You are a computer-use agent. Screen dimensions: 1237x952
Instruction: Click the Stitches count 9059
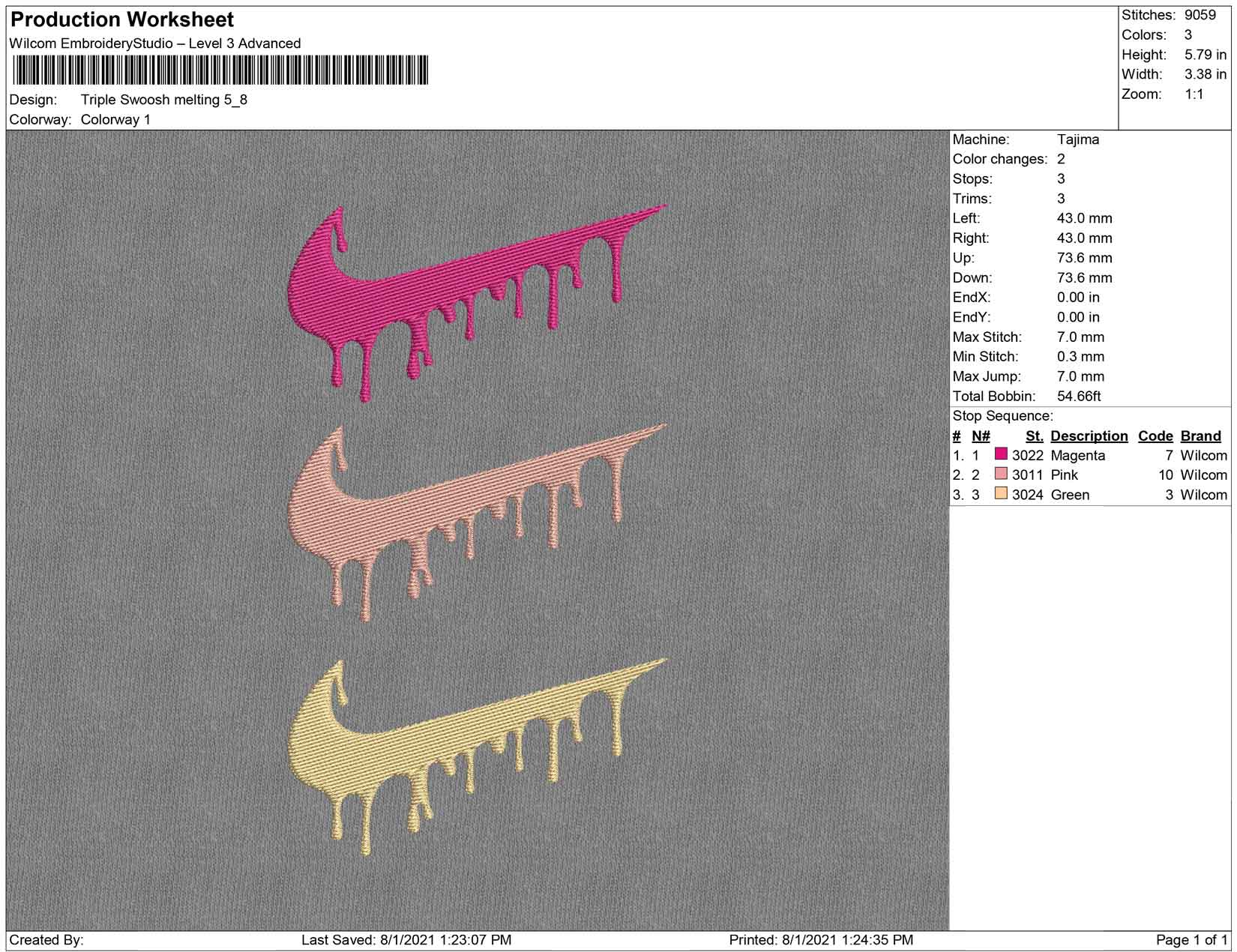(x=1200, y=15)
